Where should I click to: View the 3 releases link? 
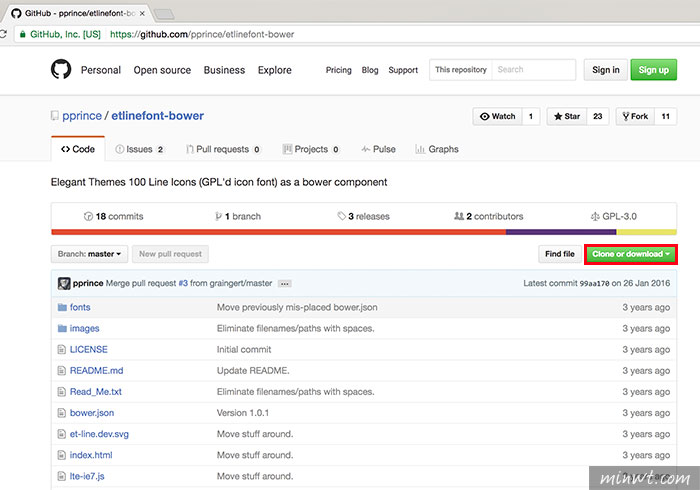pos(363,216)
